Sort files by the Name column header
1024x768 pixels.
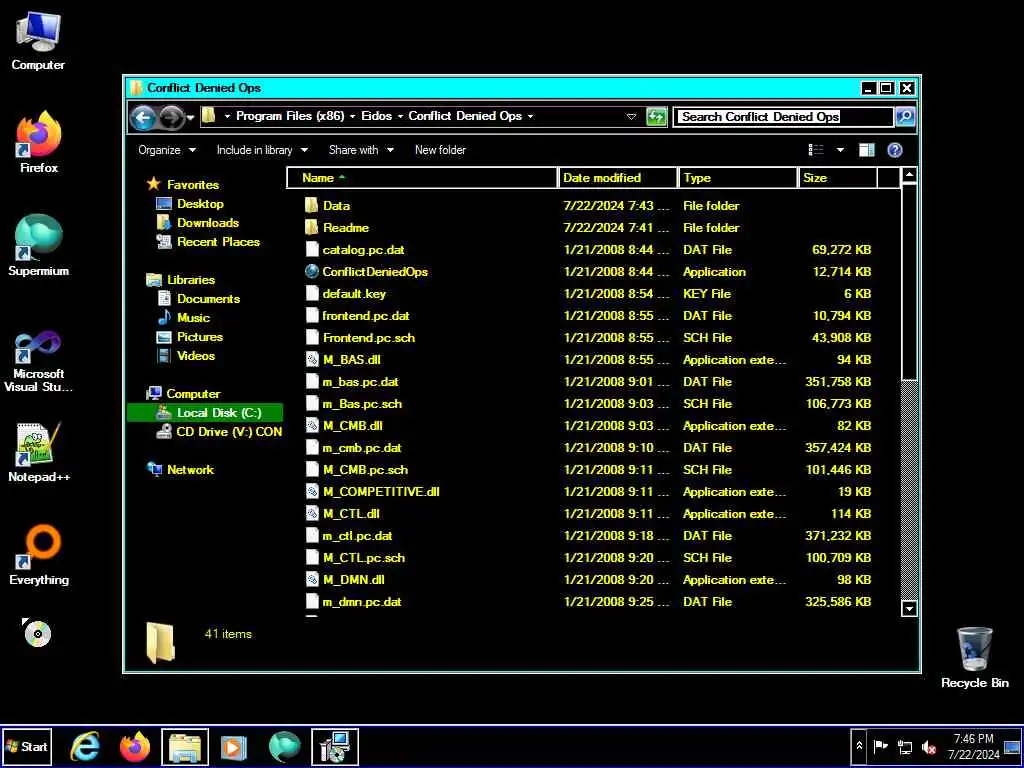[422, 178]
